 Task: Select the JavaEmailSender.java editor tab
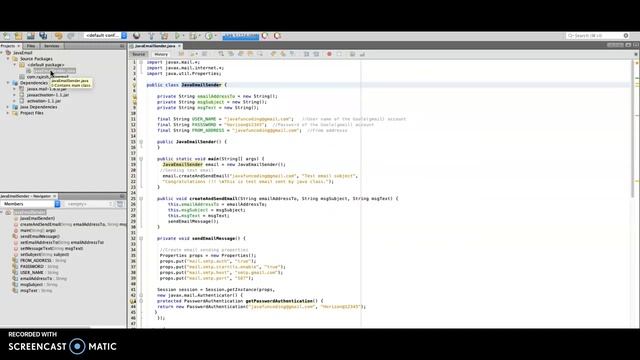155,46
